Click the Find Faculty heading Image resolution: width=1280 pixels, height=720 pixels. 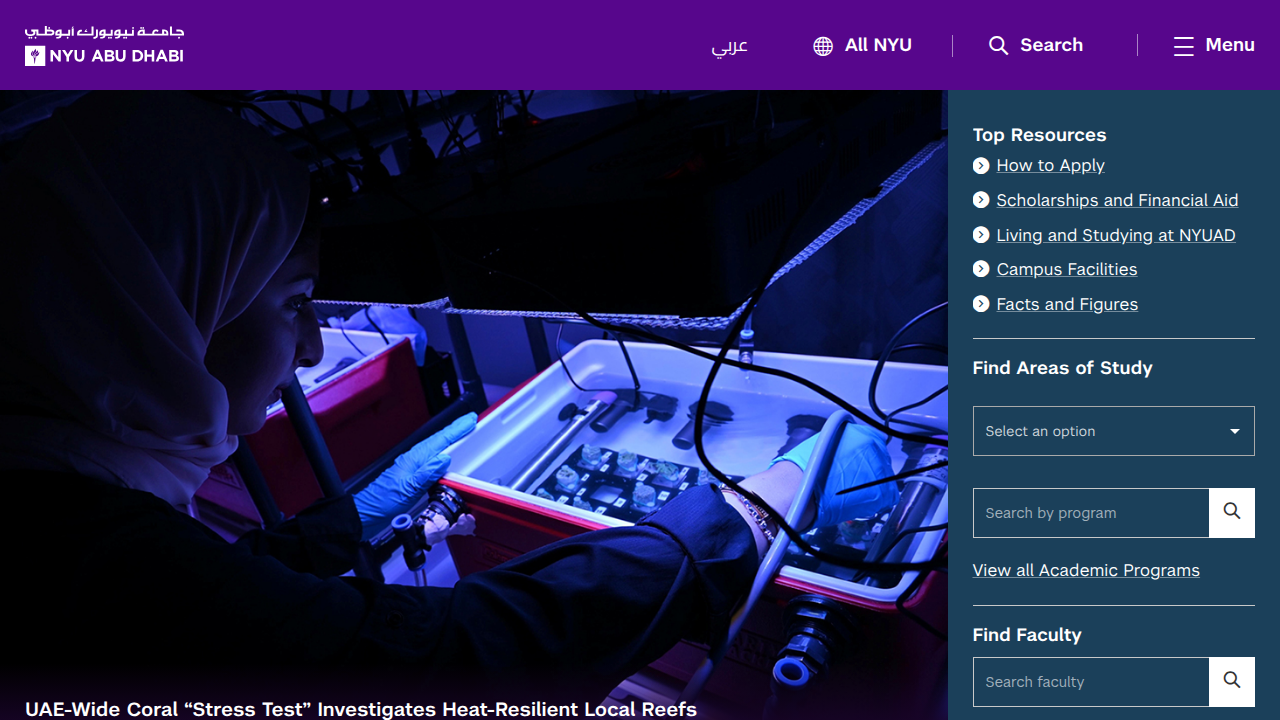1027,635
